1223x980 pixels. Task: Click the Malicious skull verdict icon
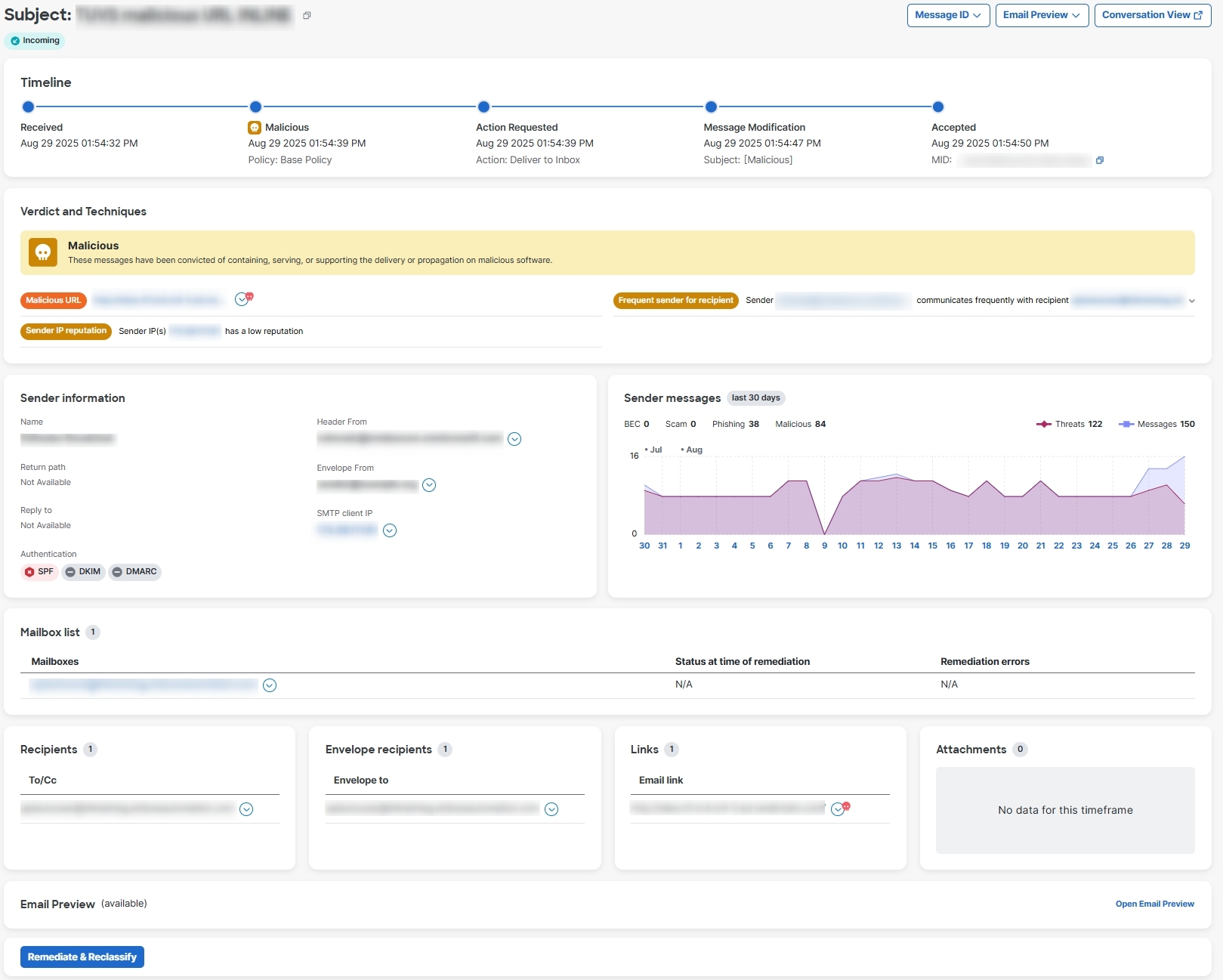click(x=43, y=252)
